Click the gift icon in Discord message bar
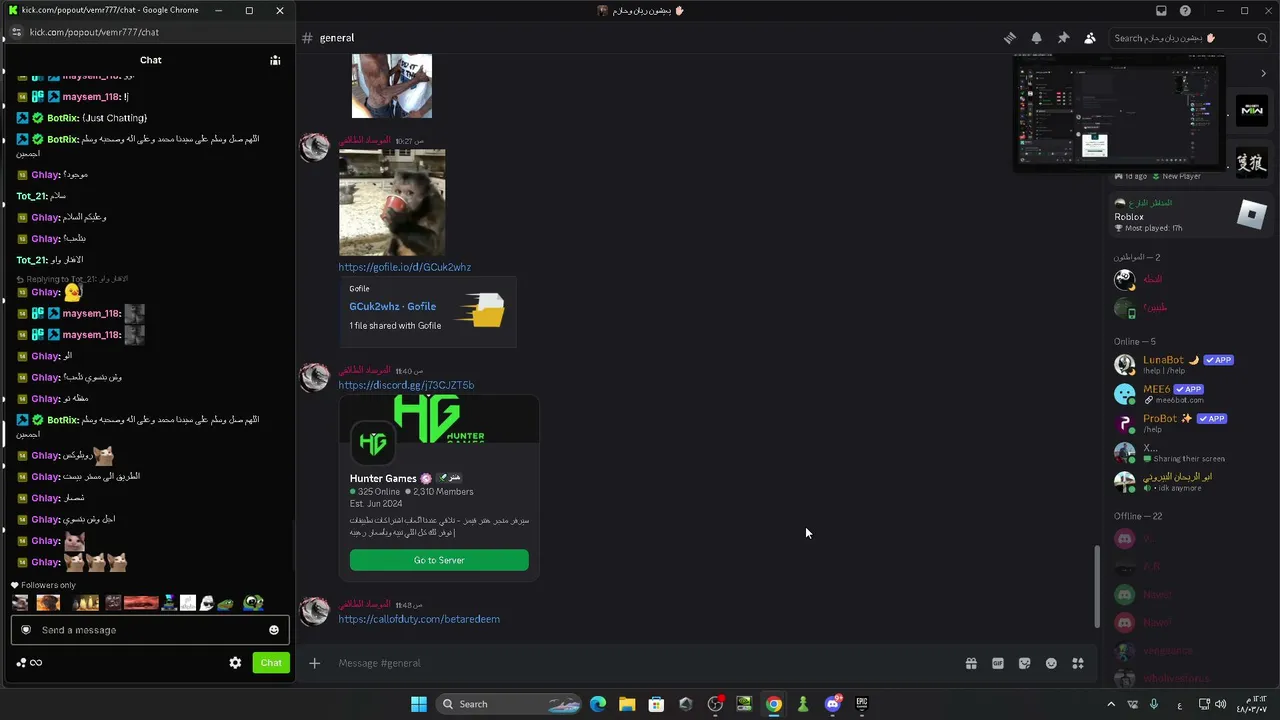1280x720 pixels. [971, 663]
